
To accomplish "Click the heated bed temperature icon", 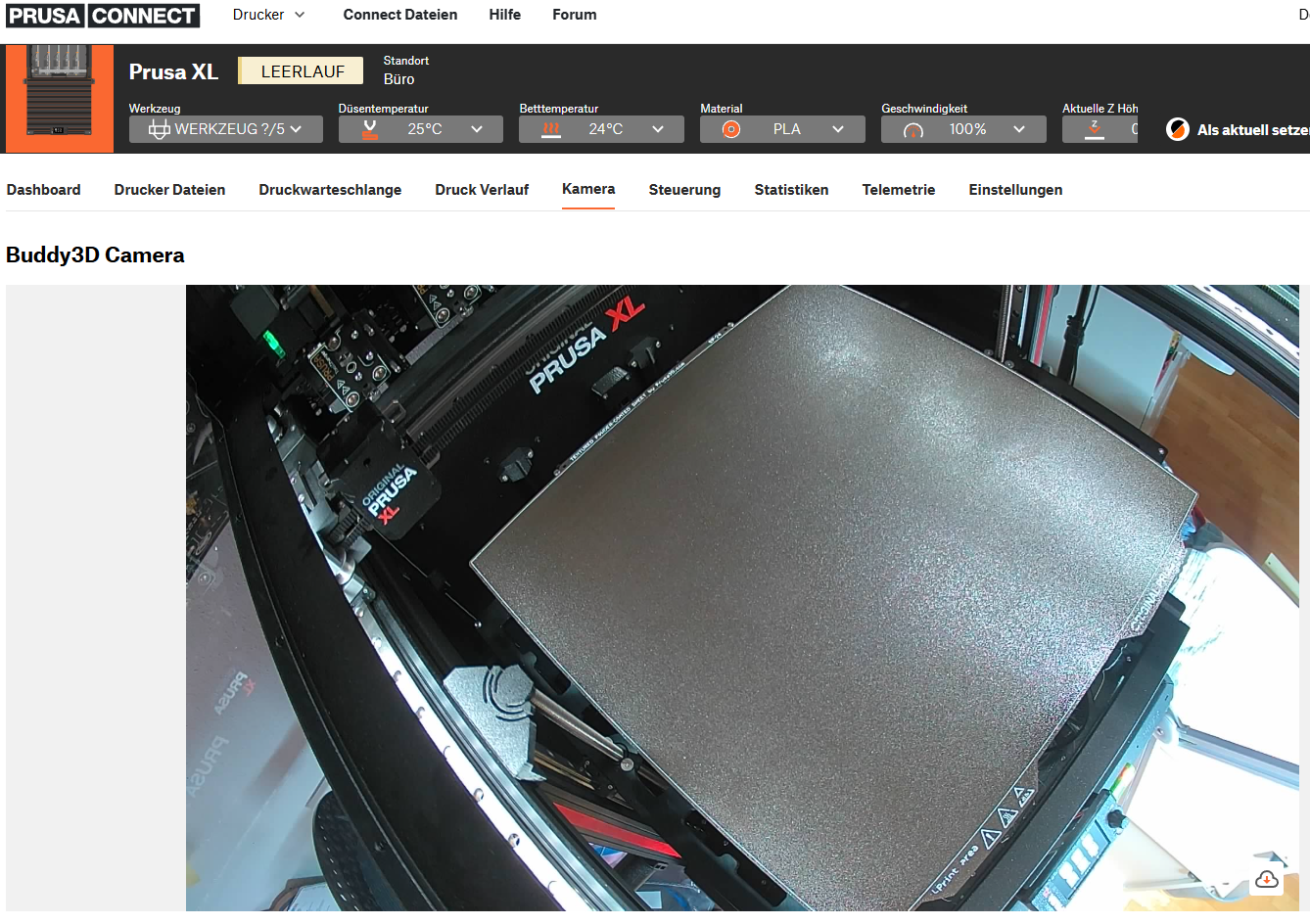I will pos(551,129).
